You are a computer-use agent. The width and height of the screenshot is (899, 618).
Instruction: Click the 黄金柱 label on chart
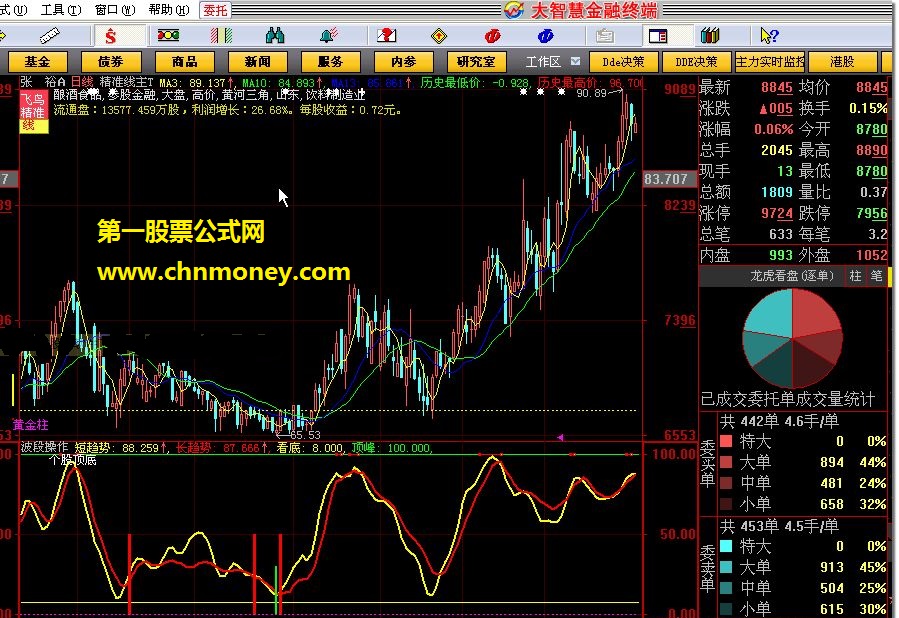point(30,425)
